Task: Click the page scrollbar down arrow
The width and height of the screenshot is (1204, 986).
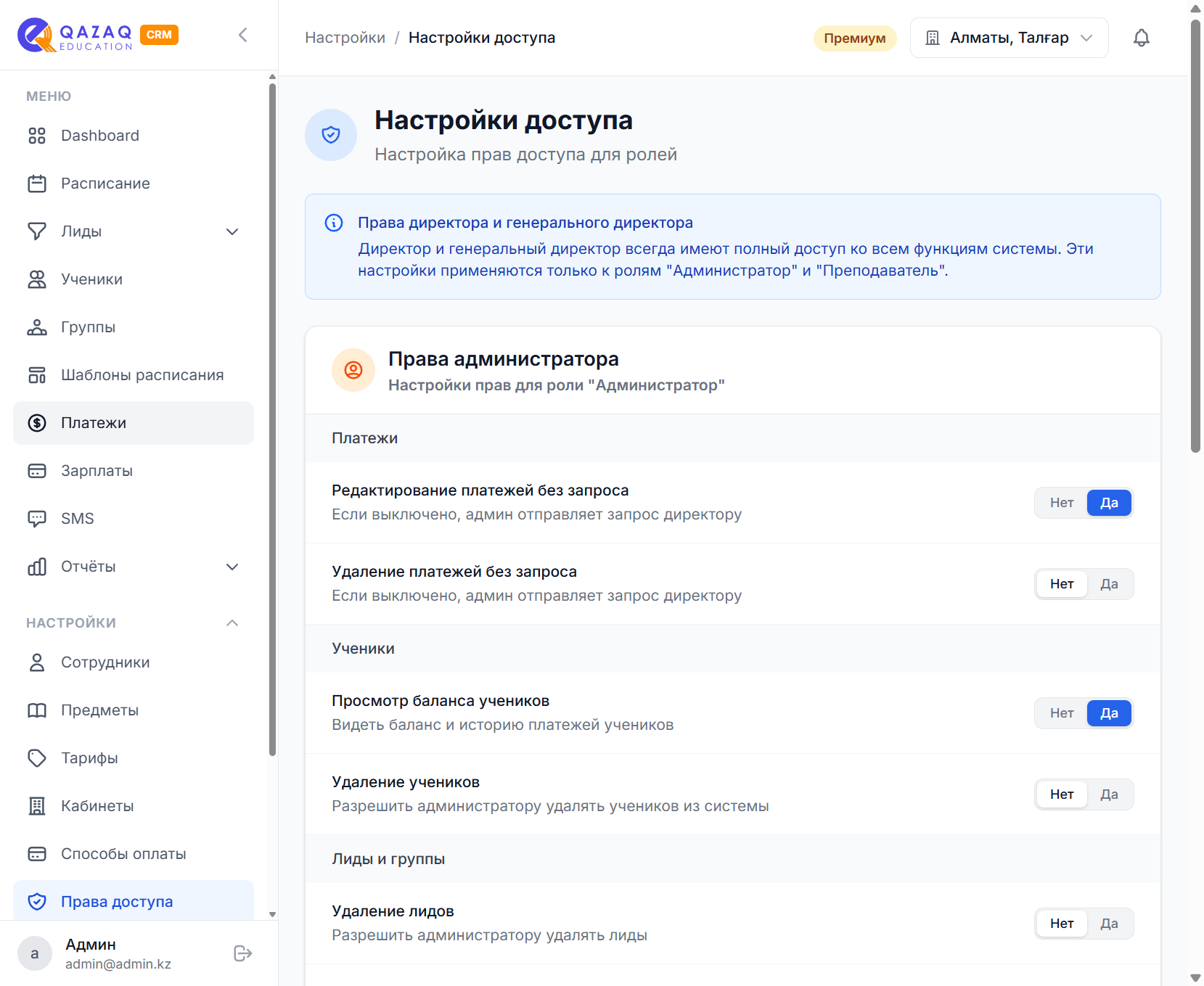Action: [x=1195, y=978]
